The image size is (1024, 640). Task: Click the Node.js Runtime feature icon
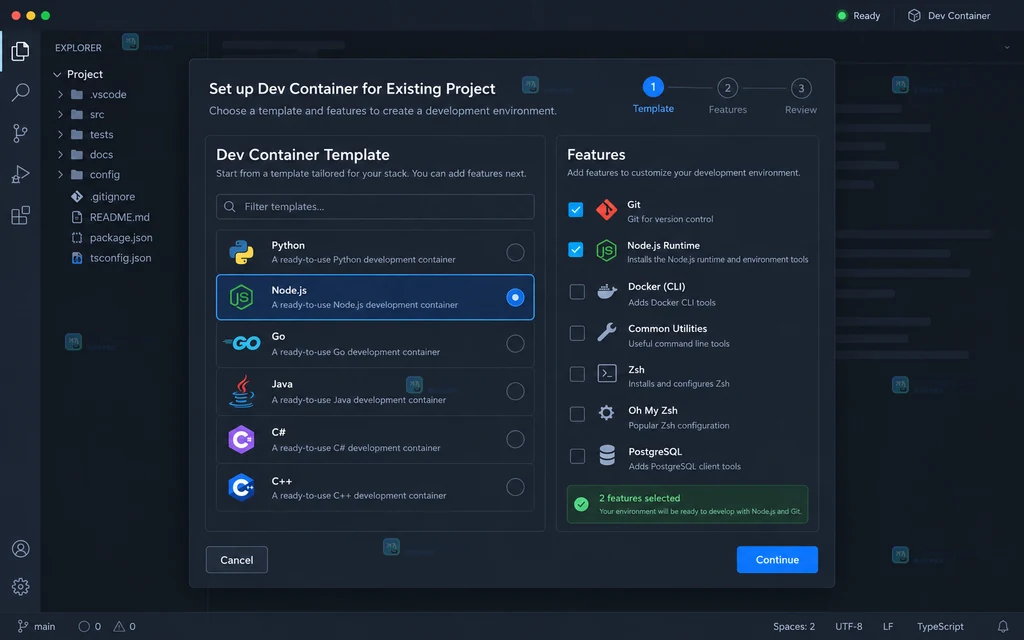(x=606, y=250)
